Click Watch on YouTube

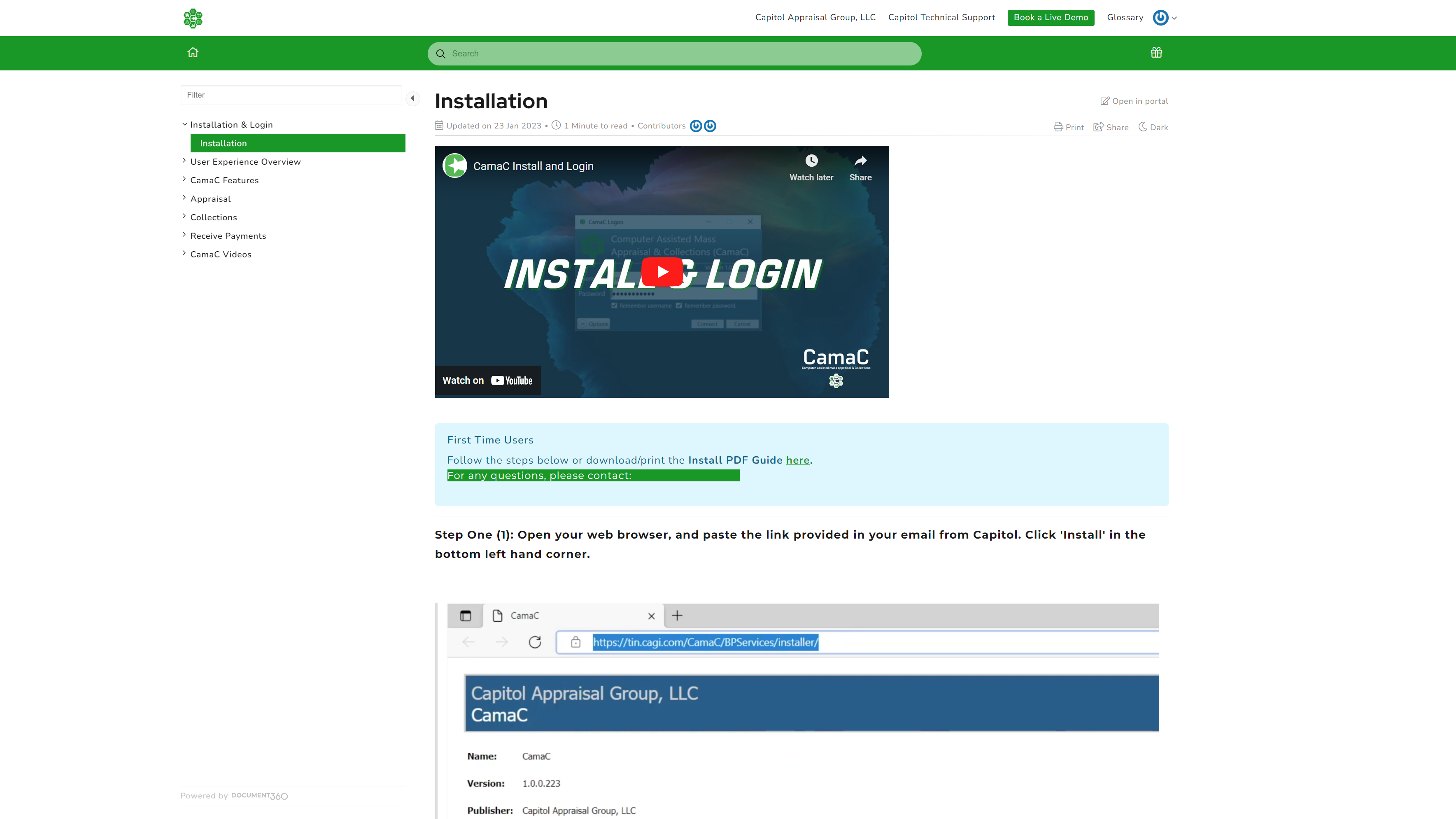(488, 380)
